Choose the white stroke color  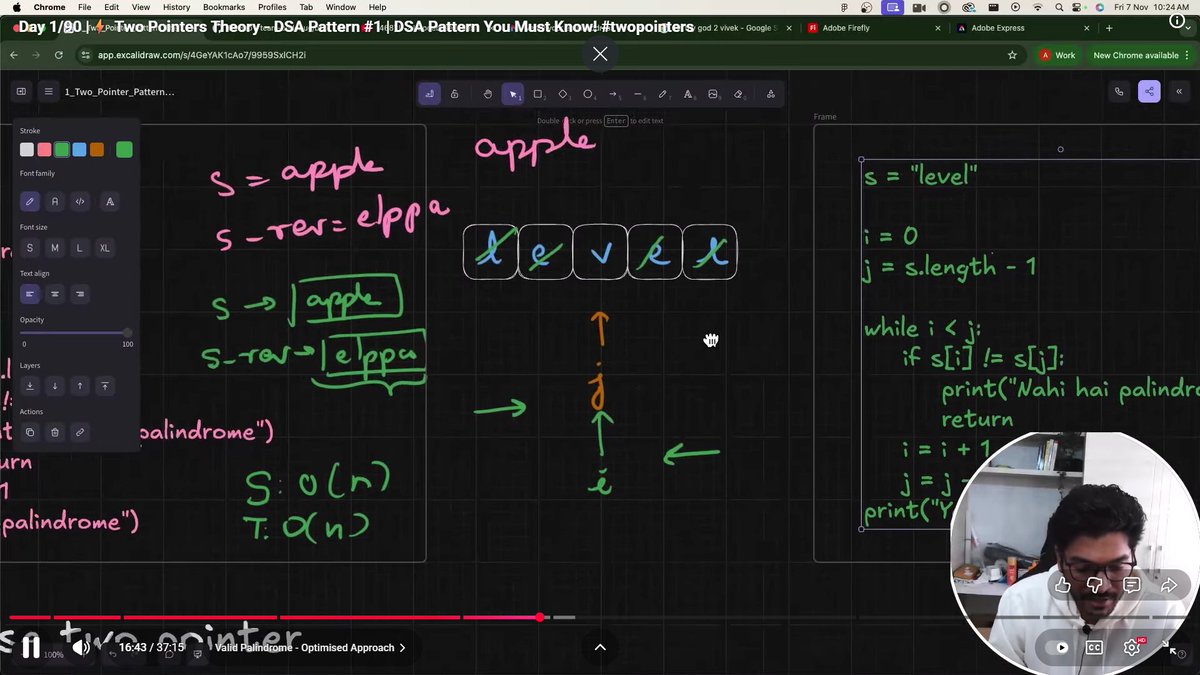tap(27, 150)
